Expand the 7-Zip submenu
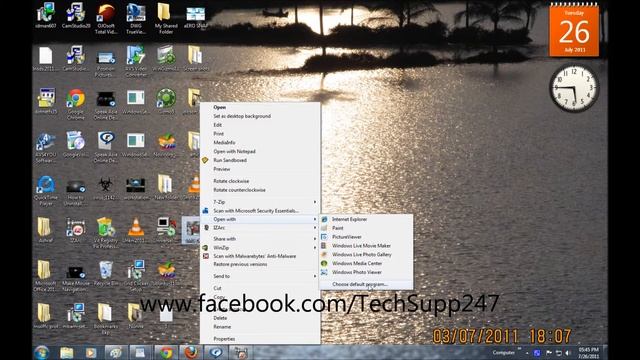This screenshot has height=360, width=640. click(260, 202)
